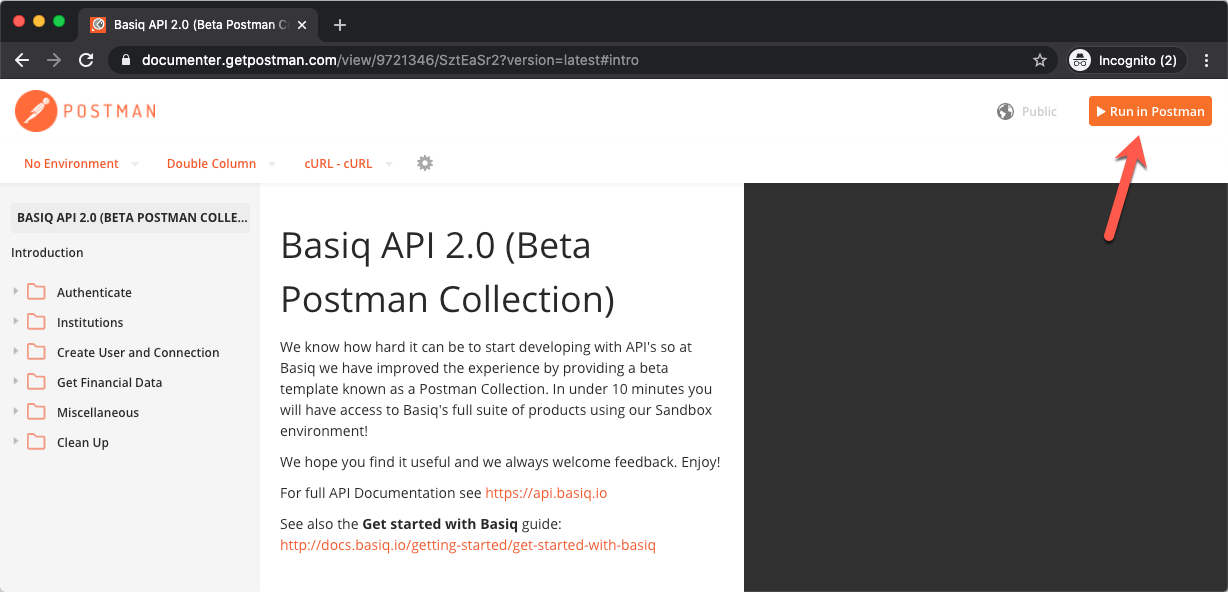The width and height of the screenshot is (1228, 592).
Task: Open the documentation settings gear
Action: click(x=425, y=163)
